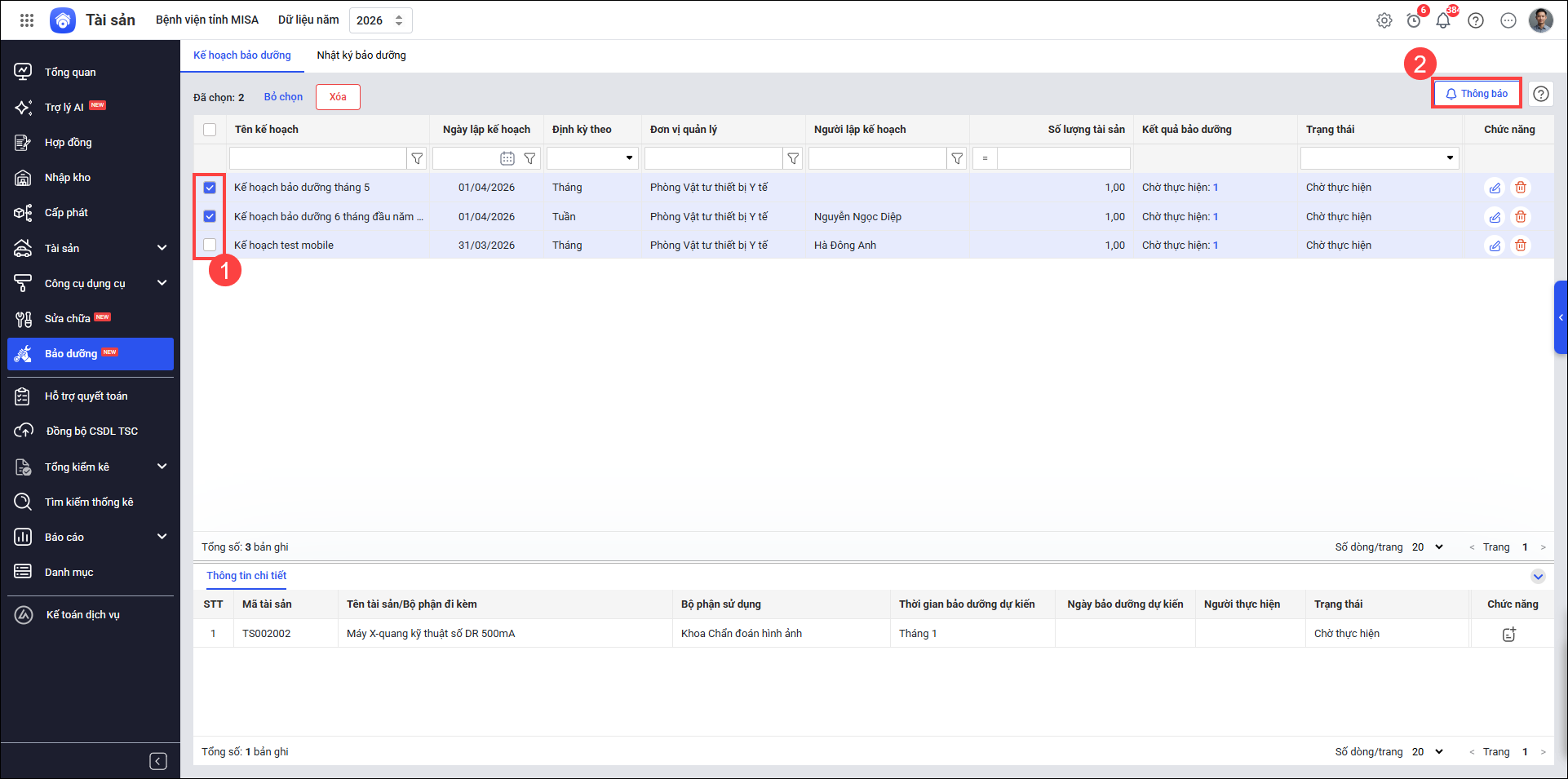Screen dimensions: 1568x779
Task: Switch to Nhật ký bảo dưỡng tab
Action: (361, 55)
